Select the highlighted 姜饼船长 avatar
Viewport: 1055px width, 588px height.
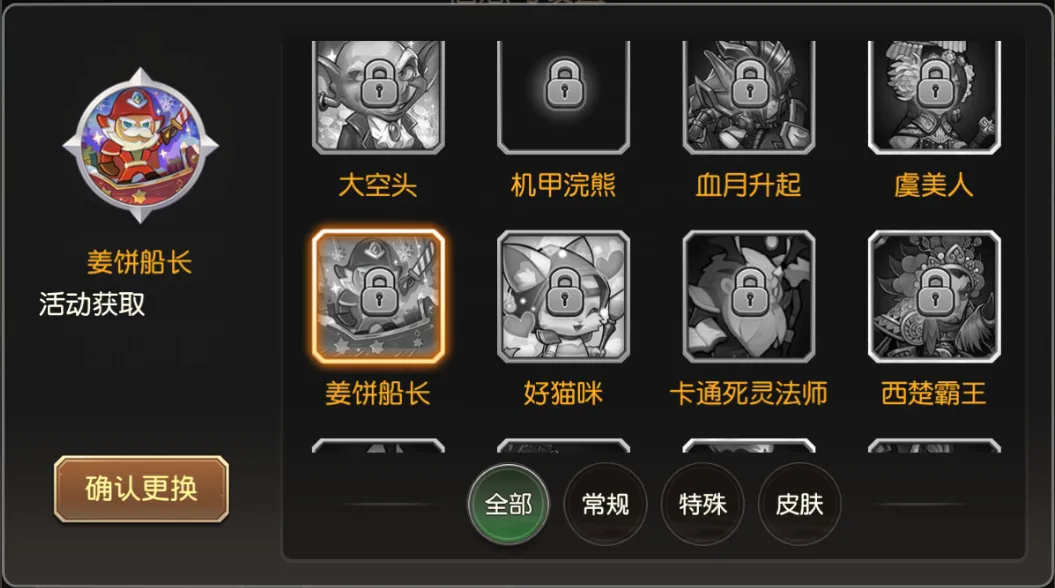[x=378, y=297]
